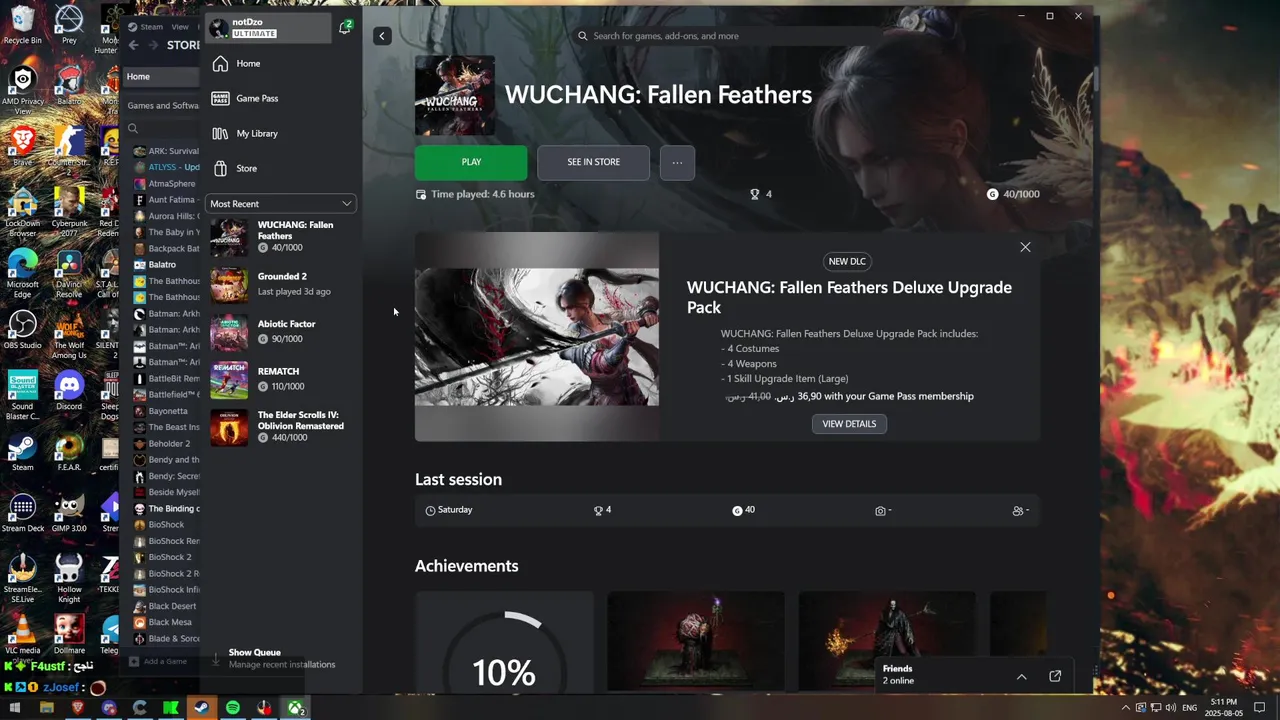This screenshot has height=720, width=1280.
Task: Expand the Most Recent sort dropdown
Action: (281, 204)
